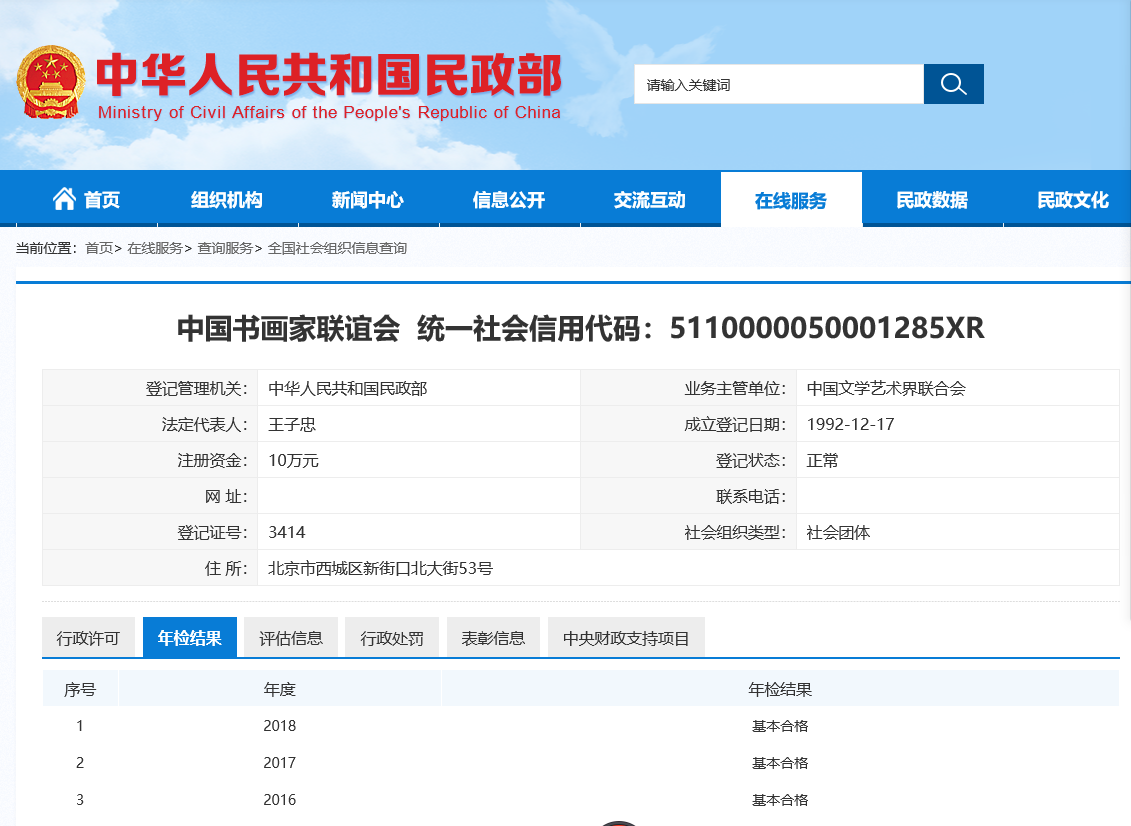
Task: Click the national emblem logo
Action: (x=50, y=83)
